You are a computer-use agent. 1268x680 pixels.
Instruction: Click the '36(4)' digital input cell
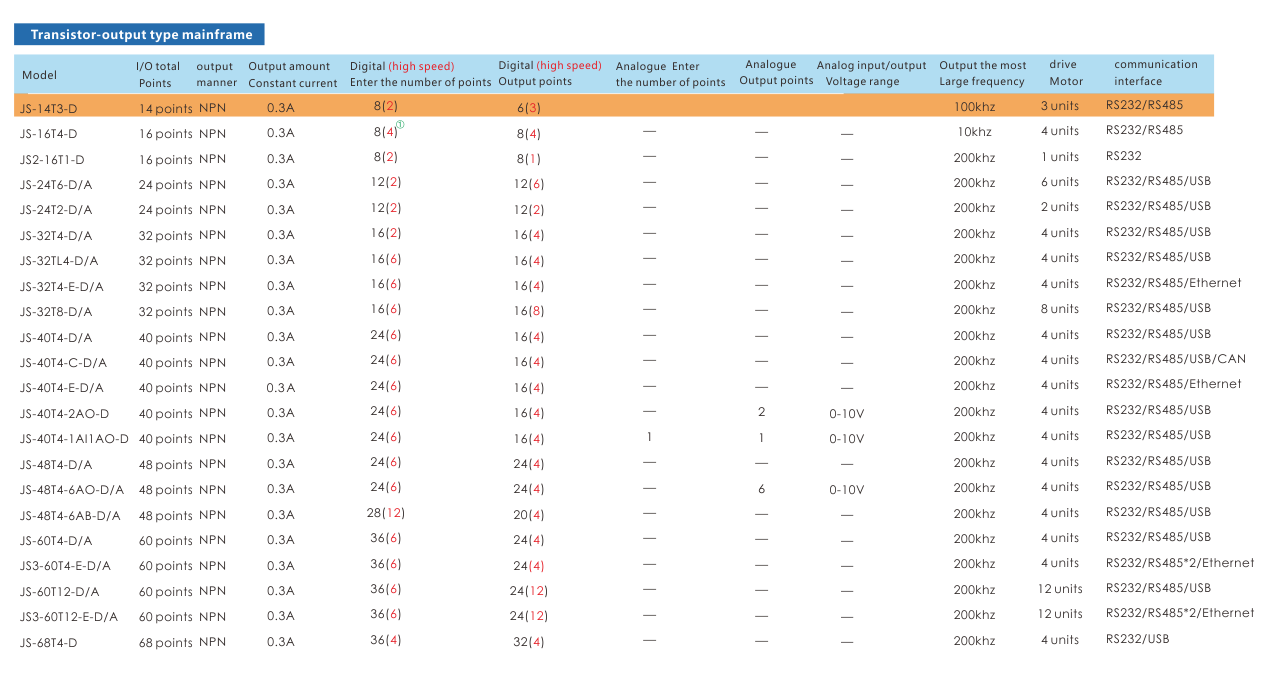click(386, 640)
